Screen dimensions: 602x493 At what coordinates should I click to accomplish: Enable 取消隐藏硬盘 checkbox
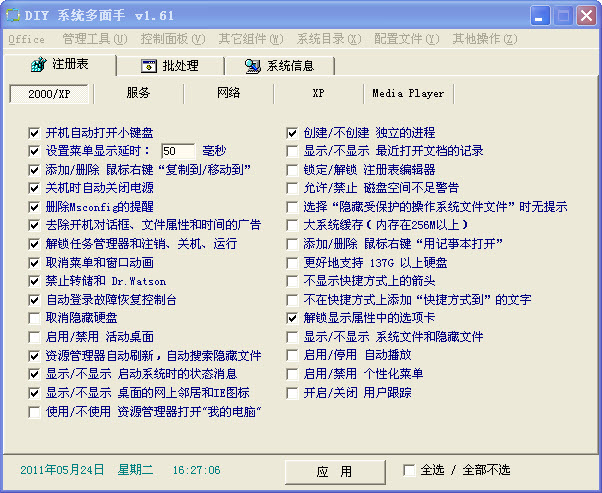[36, 317]
